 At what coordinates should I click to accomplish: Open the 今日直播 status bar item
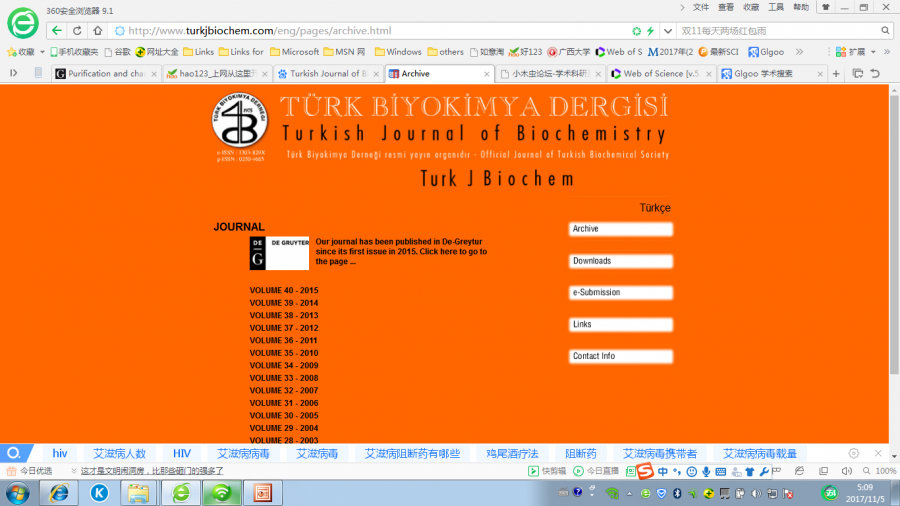[x=596, y=471]
